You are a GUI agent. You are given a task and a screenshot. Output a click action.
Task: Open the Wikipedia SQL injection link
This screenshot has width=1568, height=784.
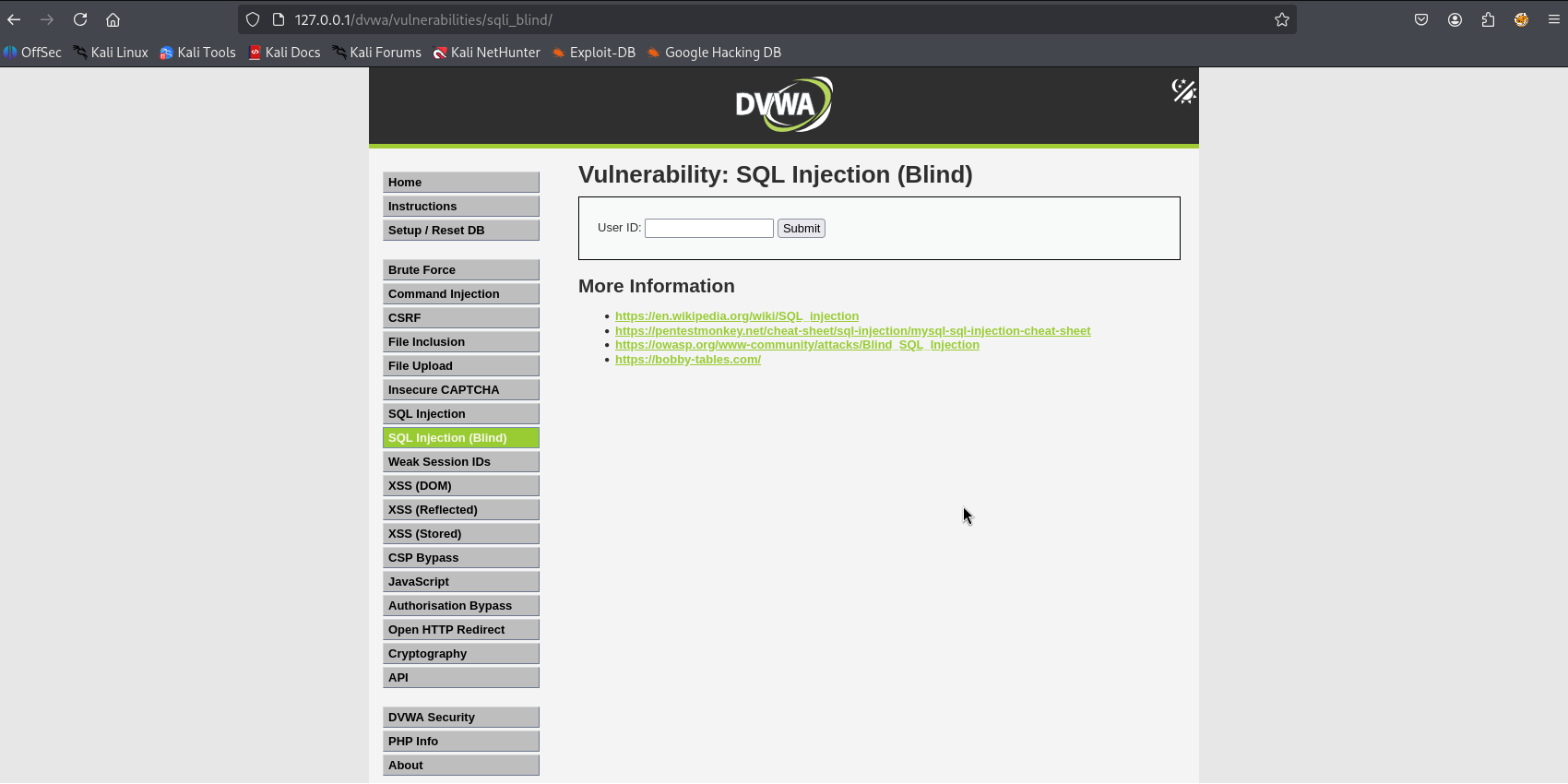(737, 316)
